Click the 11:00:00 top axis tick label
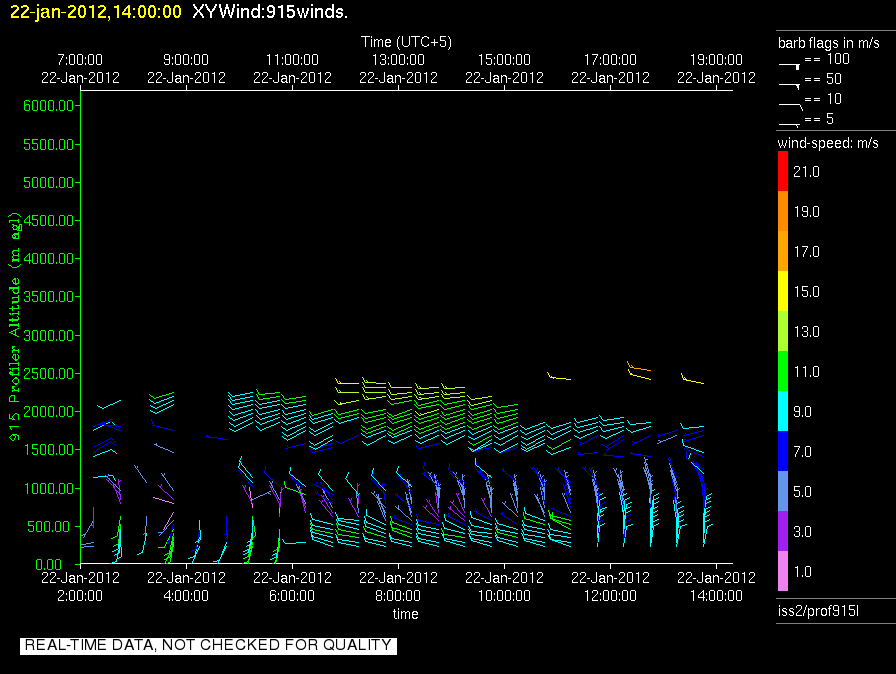Image resolution: width=896 pixels, height=674 pixels. click(x=292, y=60)
